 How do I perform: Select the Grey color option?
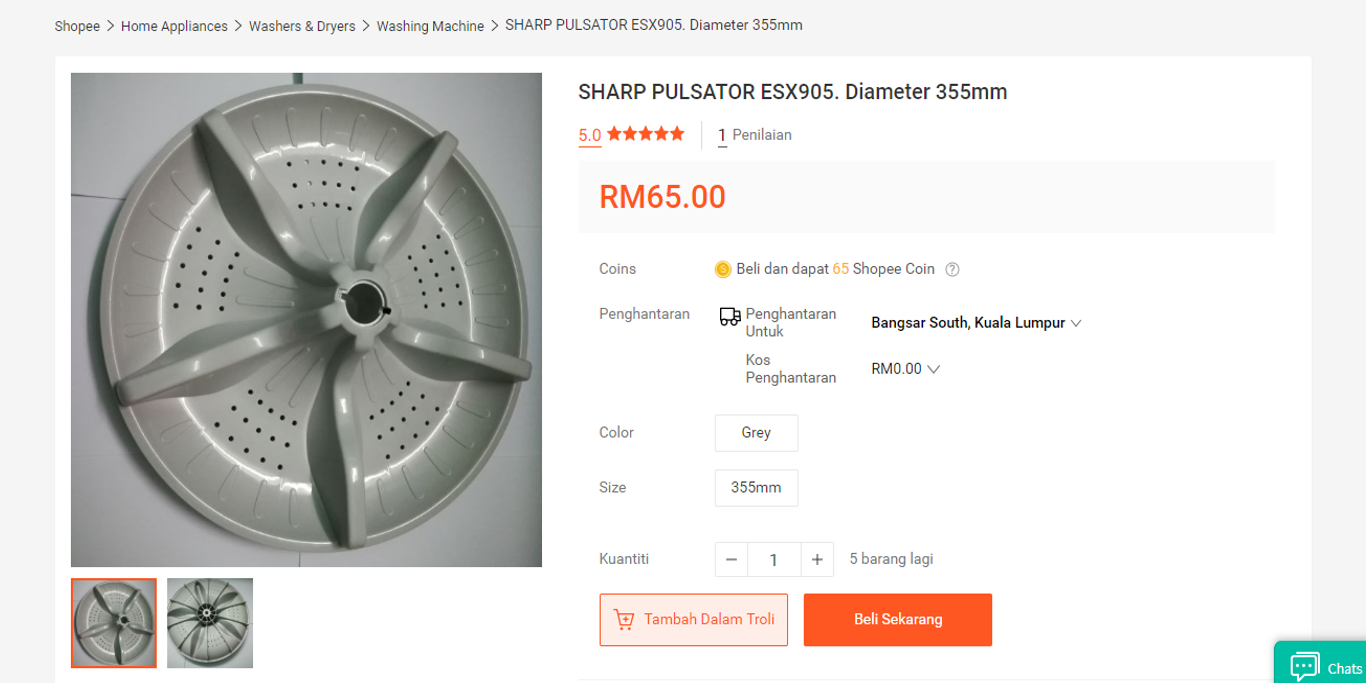[756, 433]
